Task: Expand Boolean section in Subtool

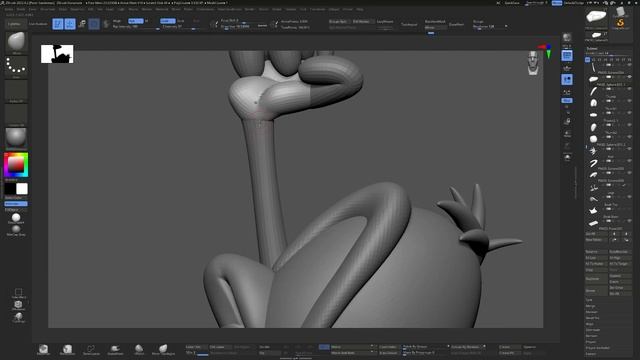Action: pyautogui.click(x=591, y=312)
